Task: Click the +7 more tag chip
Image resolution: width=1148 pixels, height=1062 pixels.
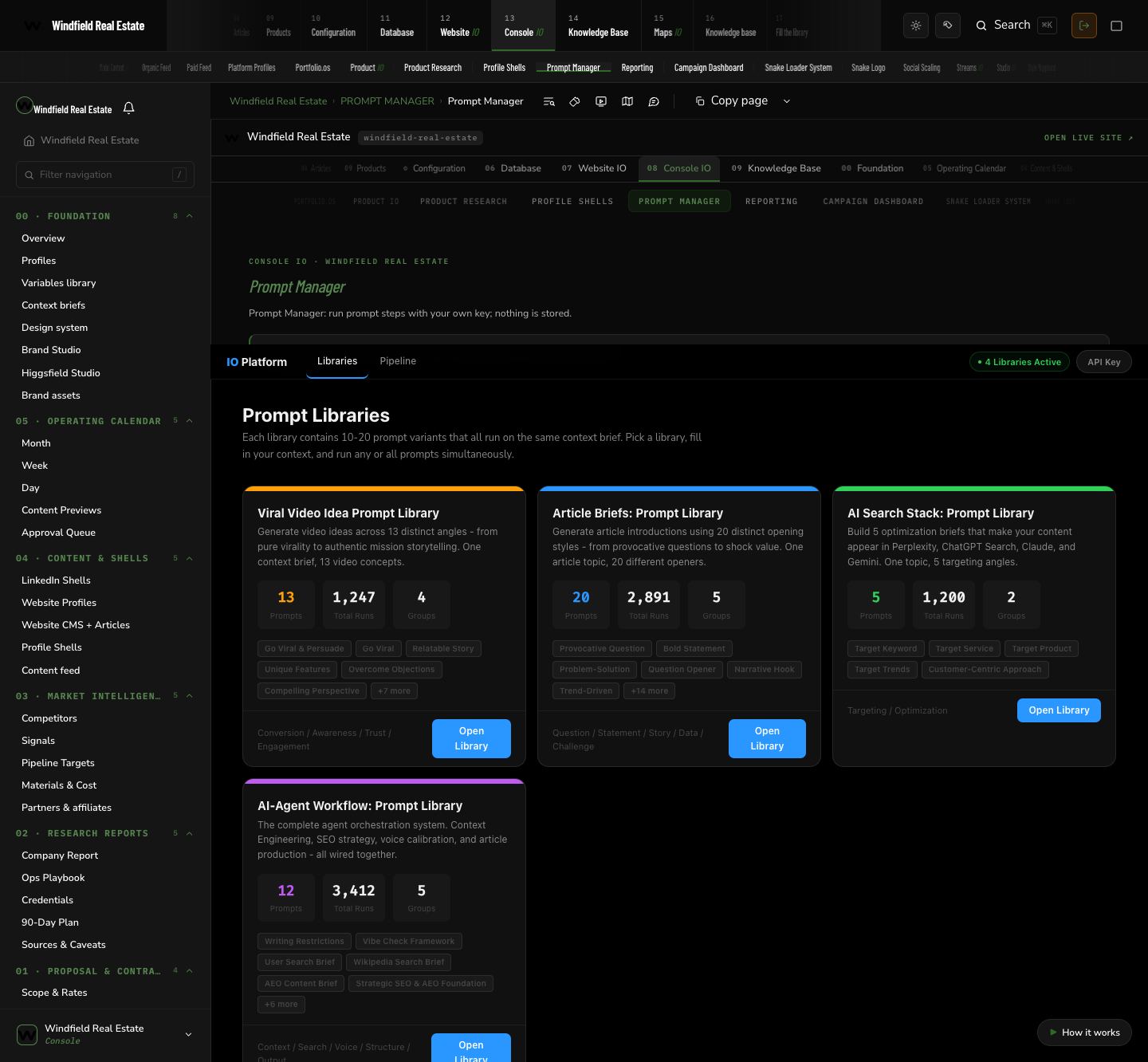Action: [x=394, y=691]
